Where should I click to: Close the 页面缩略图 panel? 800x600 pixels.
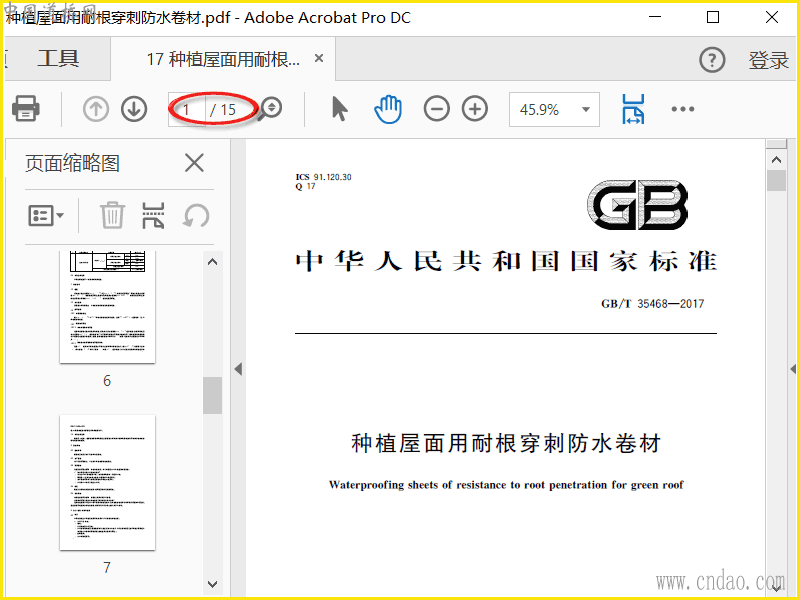click(194, 163)
